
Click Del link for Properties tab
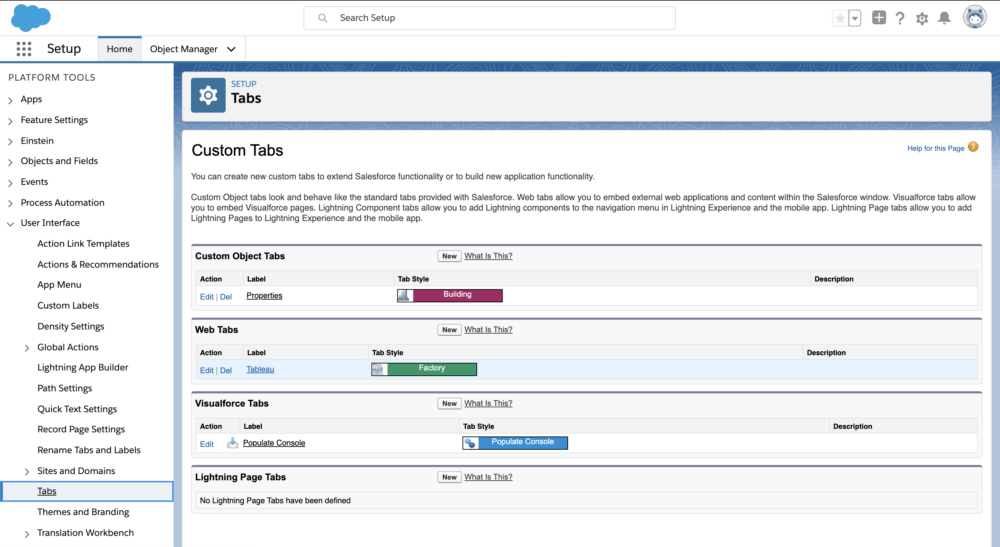[x=226, y=296]
